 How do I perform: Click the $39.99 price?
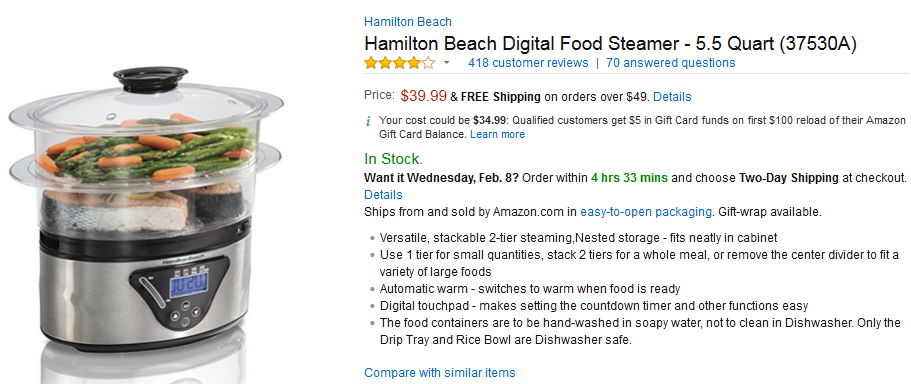click(x=424, y=96)
